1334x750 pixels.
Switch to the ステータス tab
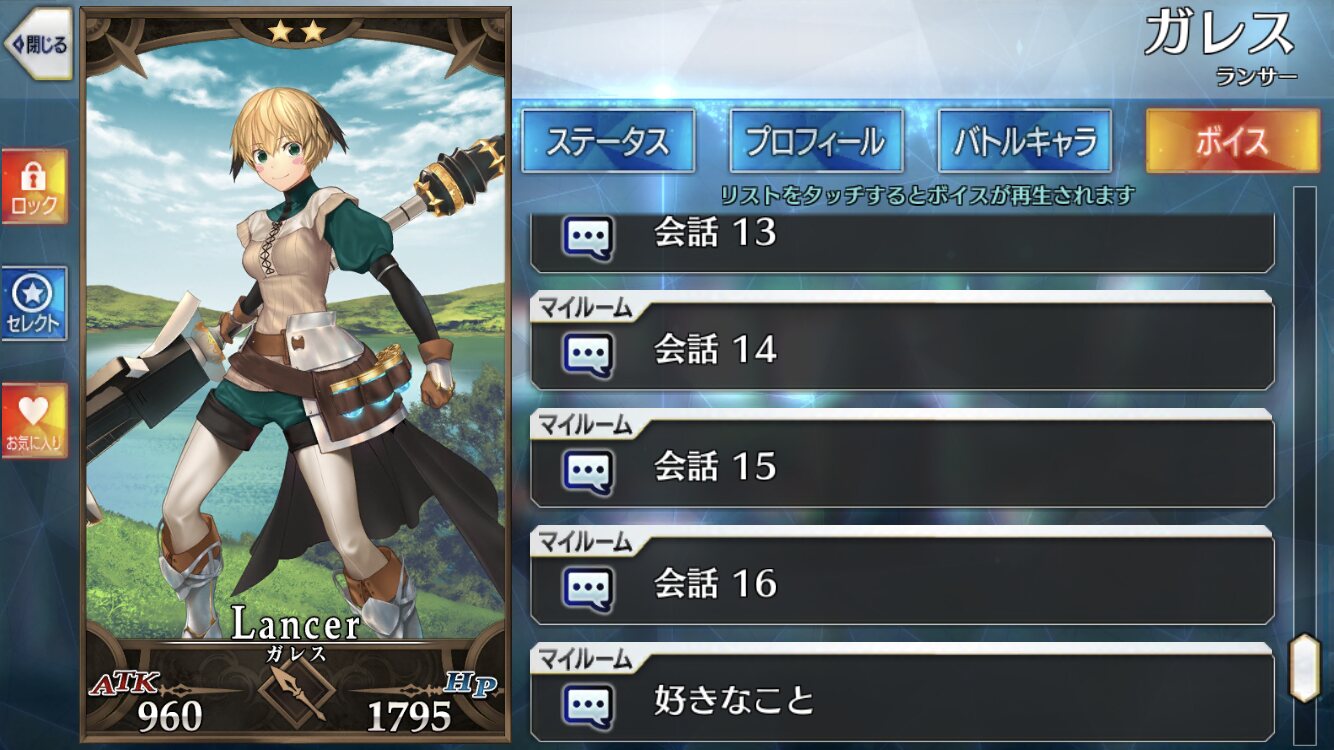click(608, 141)
